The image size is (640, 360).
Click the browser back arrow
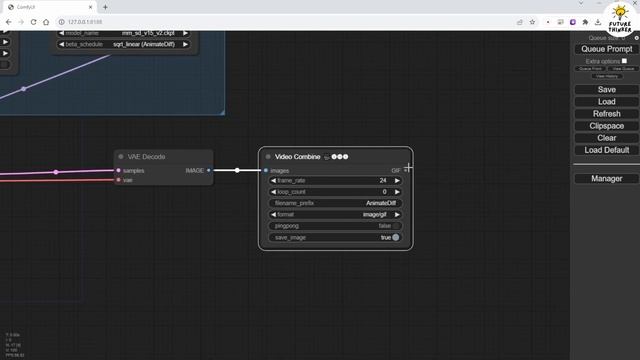9,22
